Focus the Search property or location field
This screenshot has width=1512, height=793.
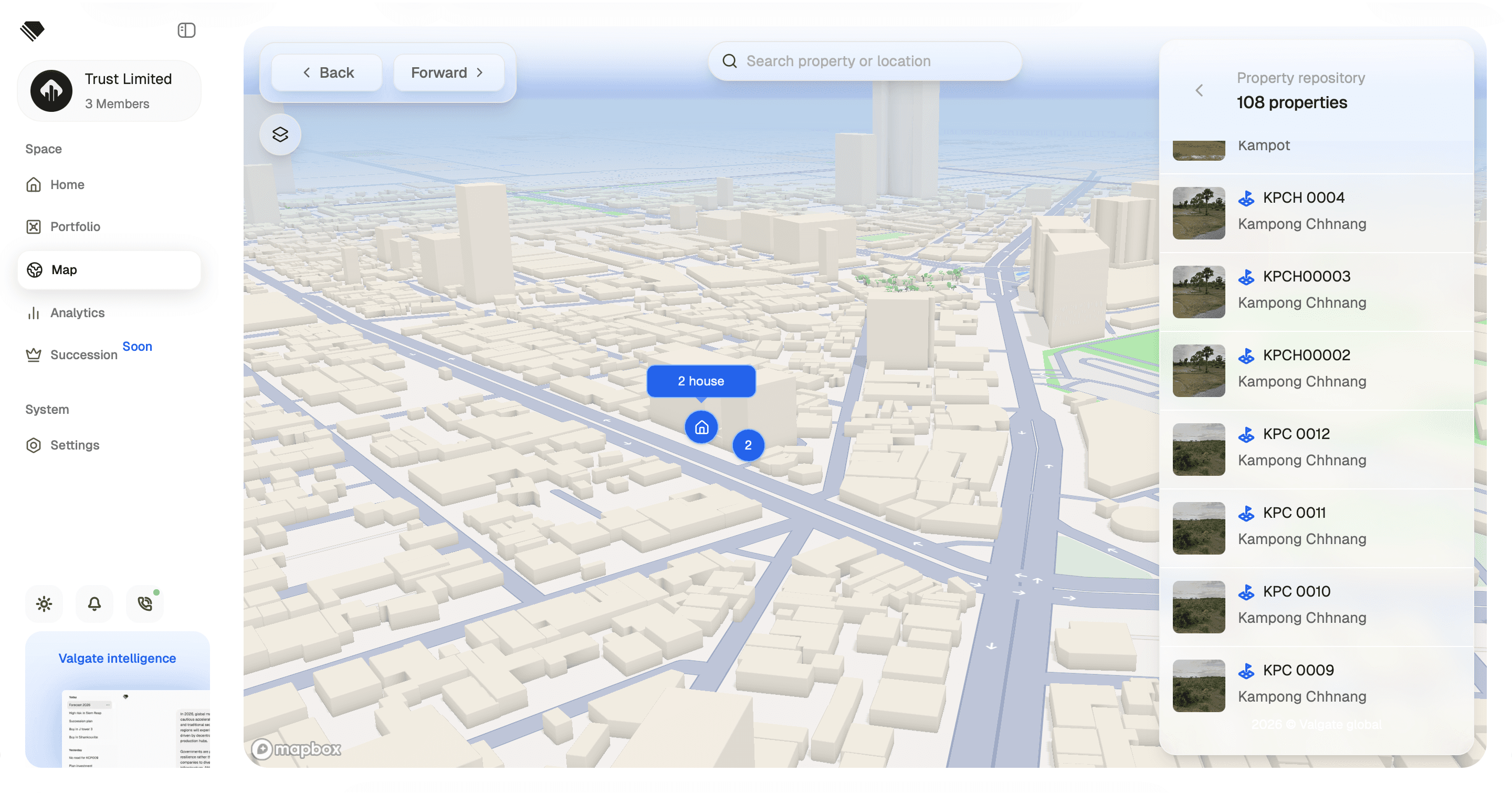click(x=864, y=60)
